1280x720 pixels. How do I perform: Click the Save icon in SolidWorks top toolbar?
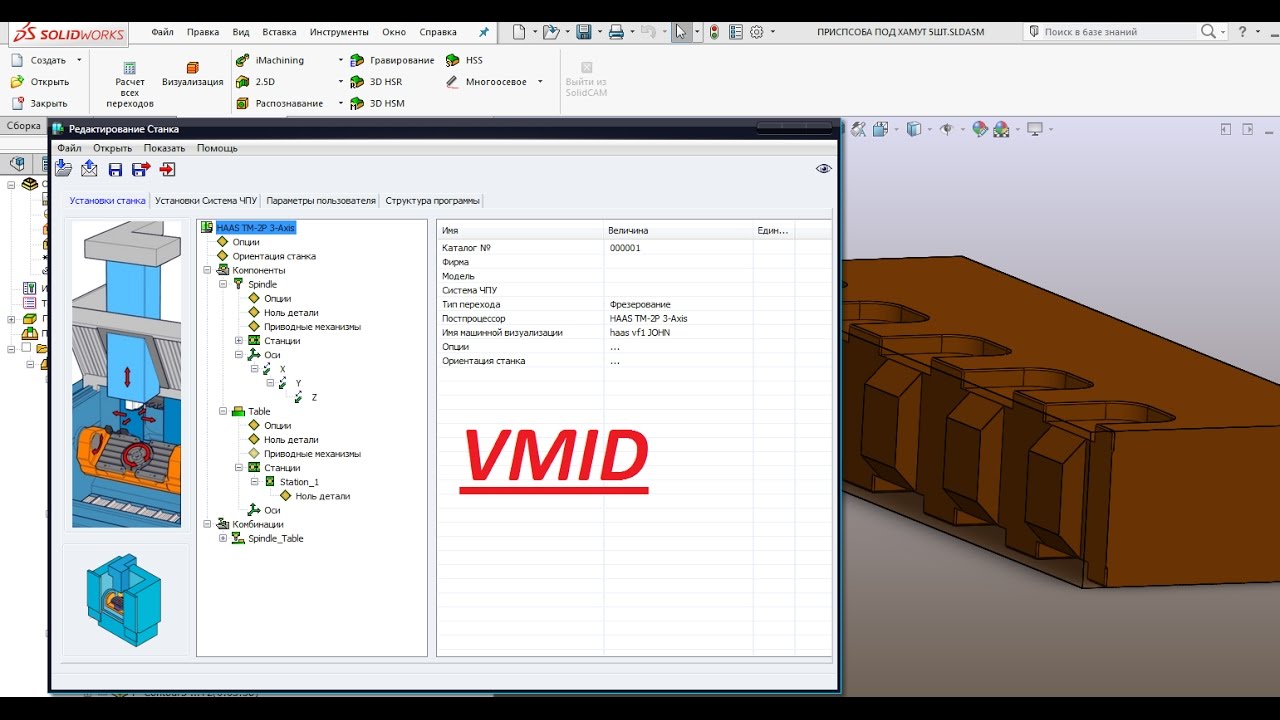tap(584, 32)
